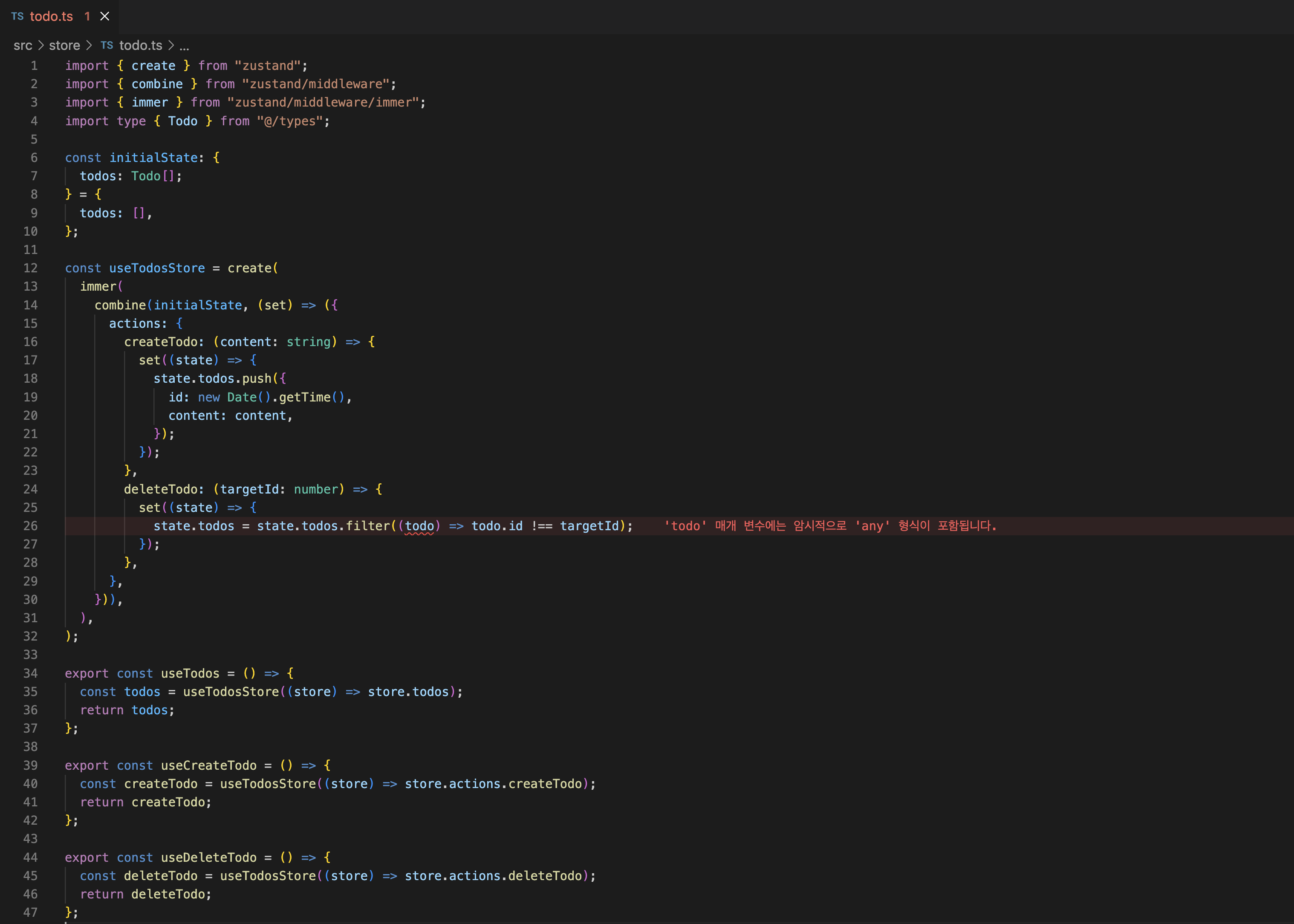Click line number 12 in the gutter
Image resolution: width=1294 pixels, height=924 pixels.
coord(30,268)
